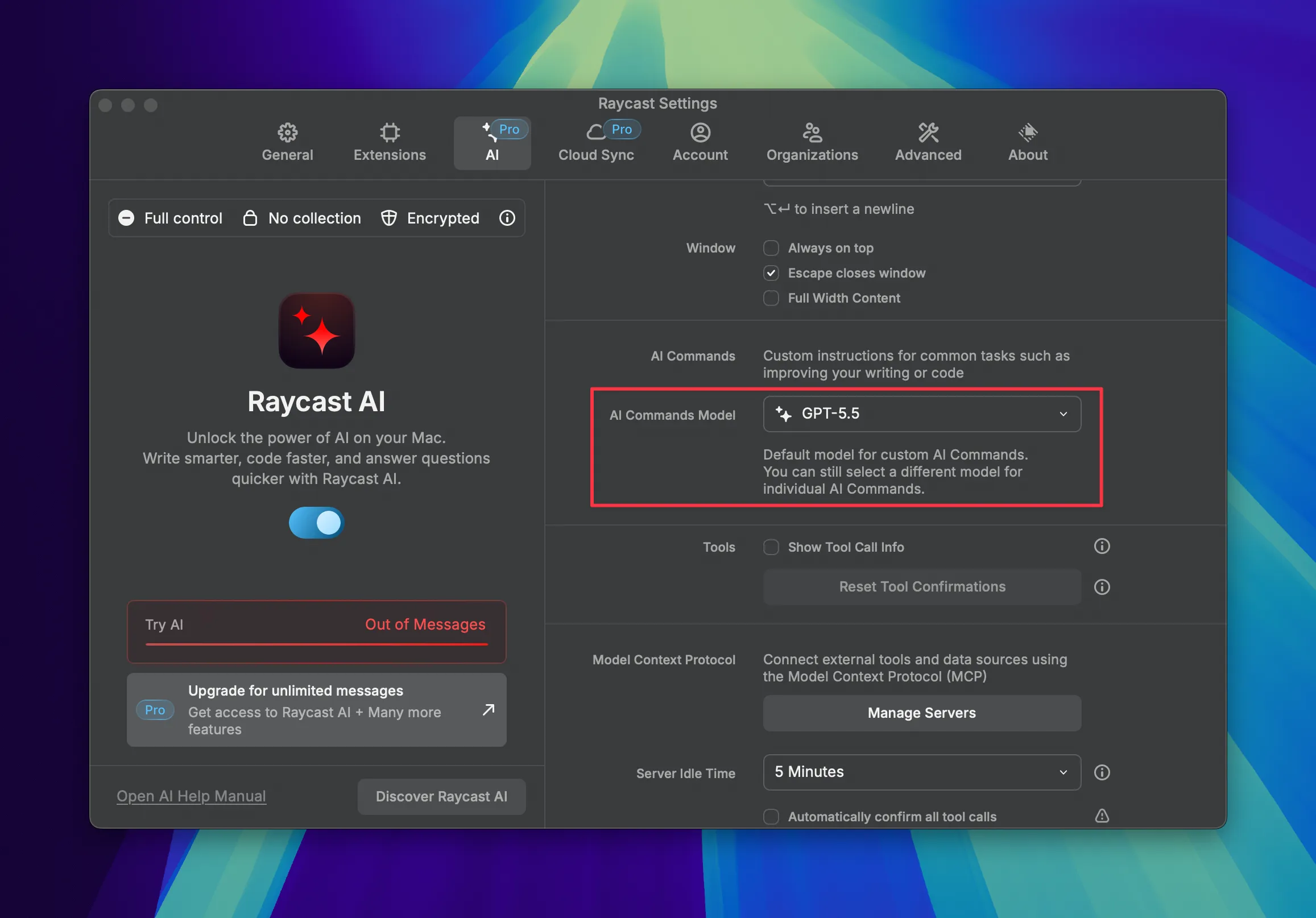Show info for Show Tool Call Info

coord(1102,547)
